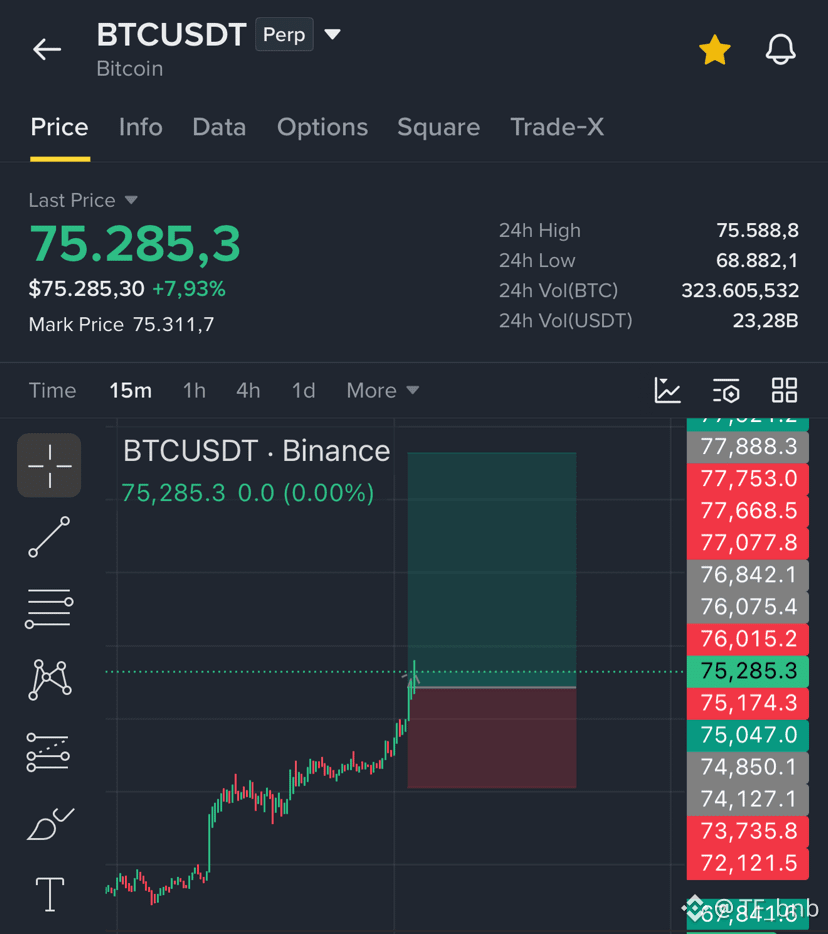The image size is (828, 934).
Task: Open the Trade-X tab
Action: pos(557,127)
